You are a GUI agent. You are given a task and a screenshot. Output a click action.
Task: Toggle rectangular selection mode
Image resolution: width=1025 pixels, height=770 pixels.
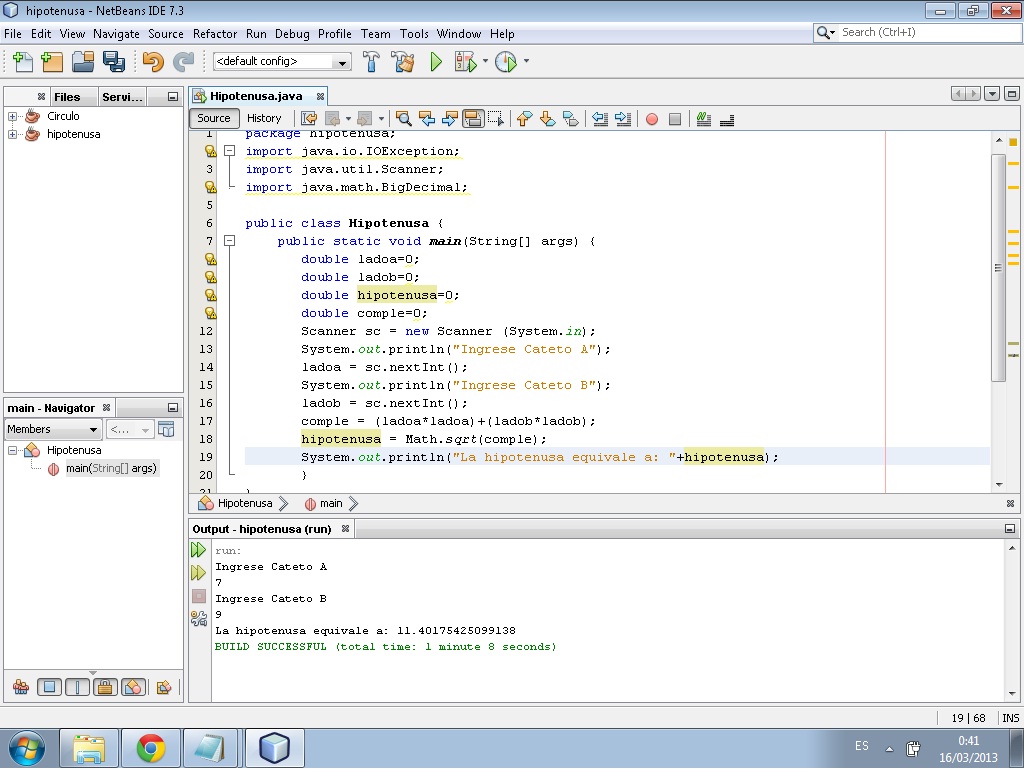point(497,118)
